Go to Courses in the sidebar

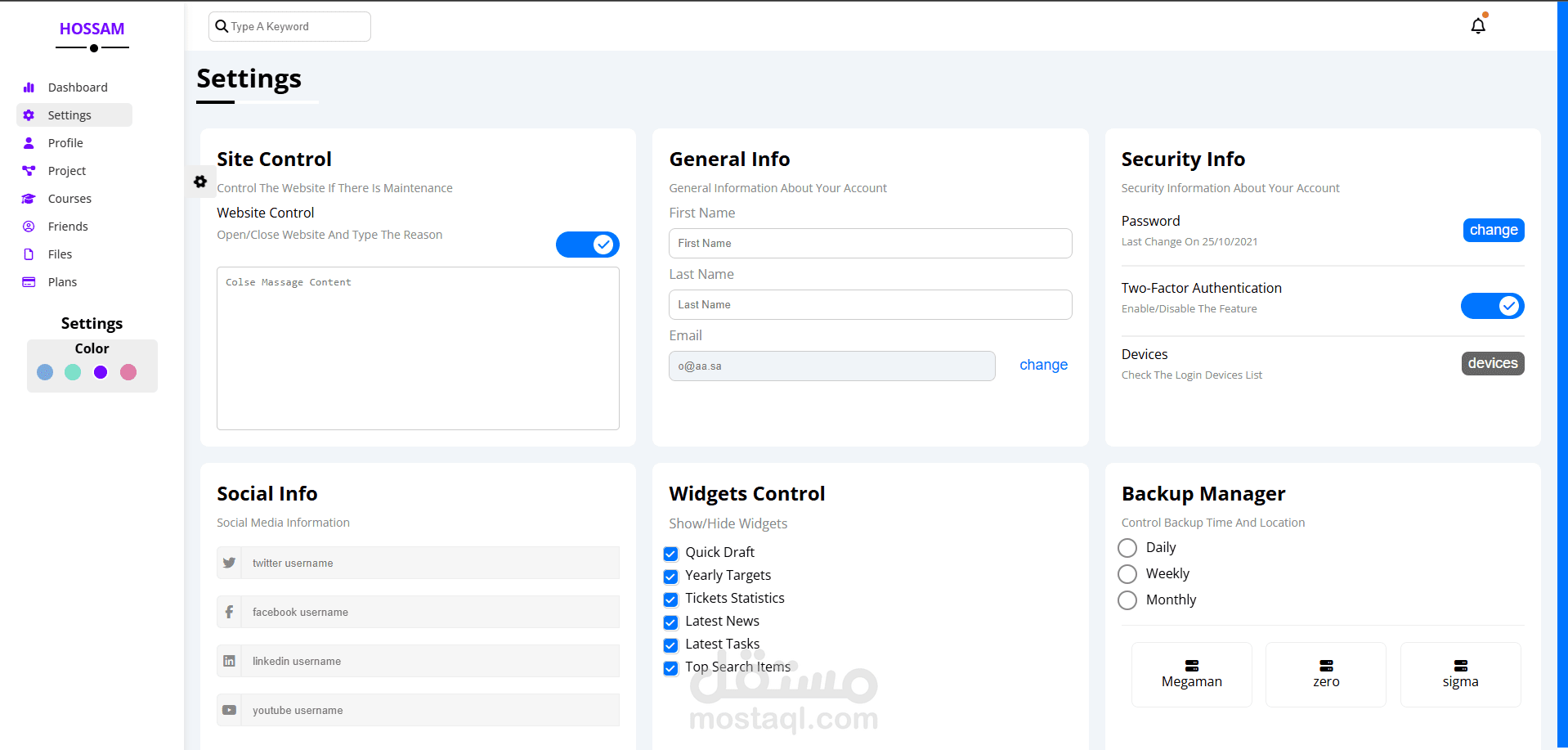(x=69, y=199)
